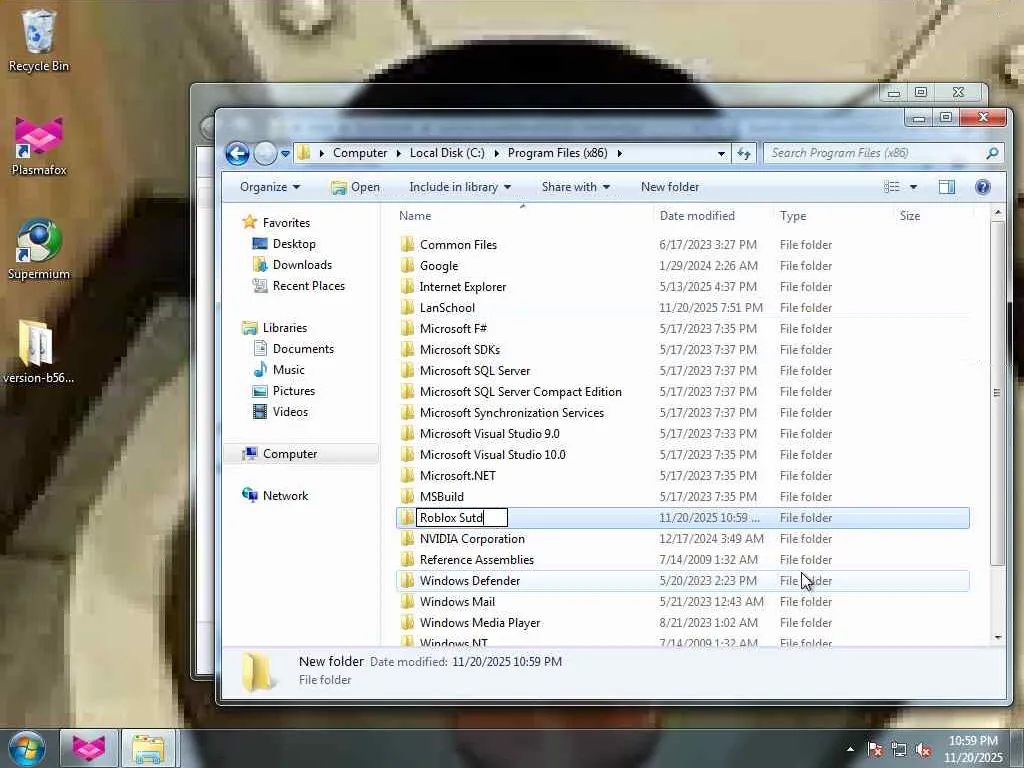Image resolution: width=1024 pixels, height=768 pixels.
Task: Select the Microsoft Visual Studio 9.0 folder
Action: pos(489,434)
